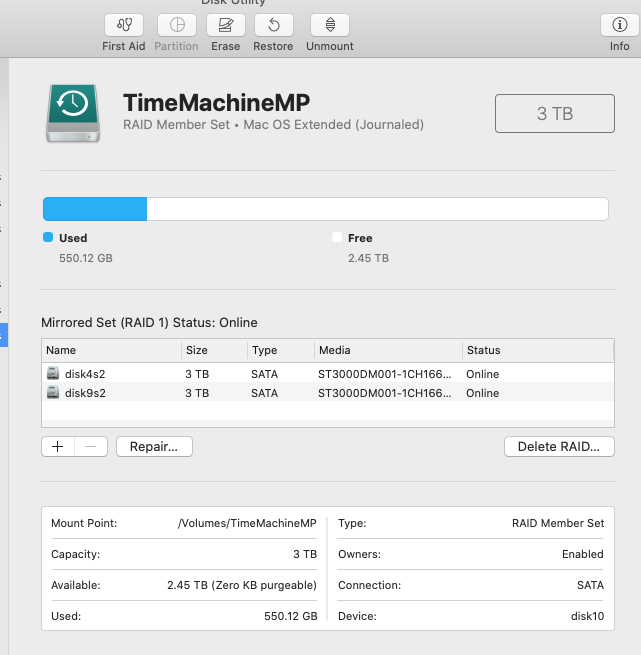The image size is (641, 655).
Task: Click the ST3000DM001 media of disk9s2
Action: click(x=384, y=393)
